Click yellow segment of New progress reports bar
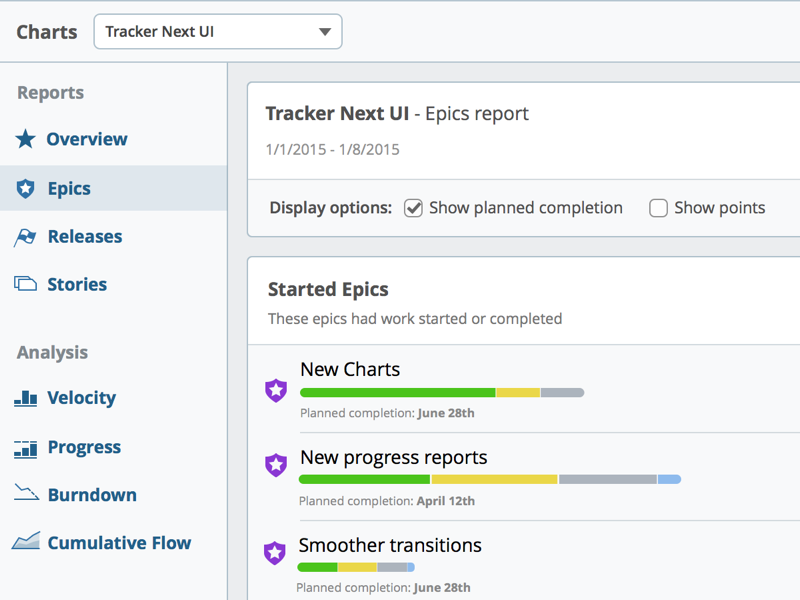 [494, 479]
